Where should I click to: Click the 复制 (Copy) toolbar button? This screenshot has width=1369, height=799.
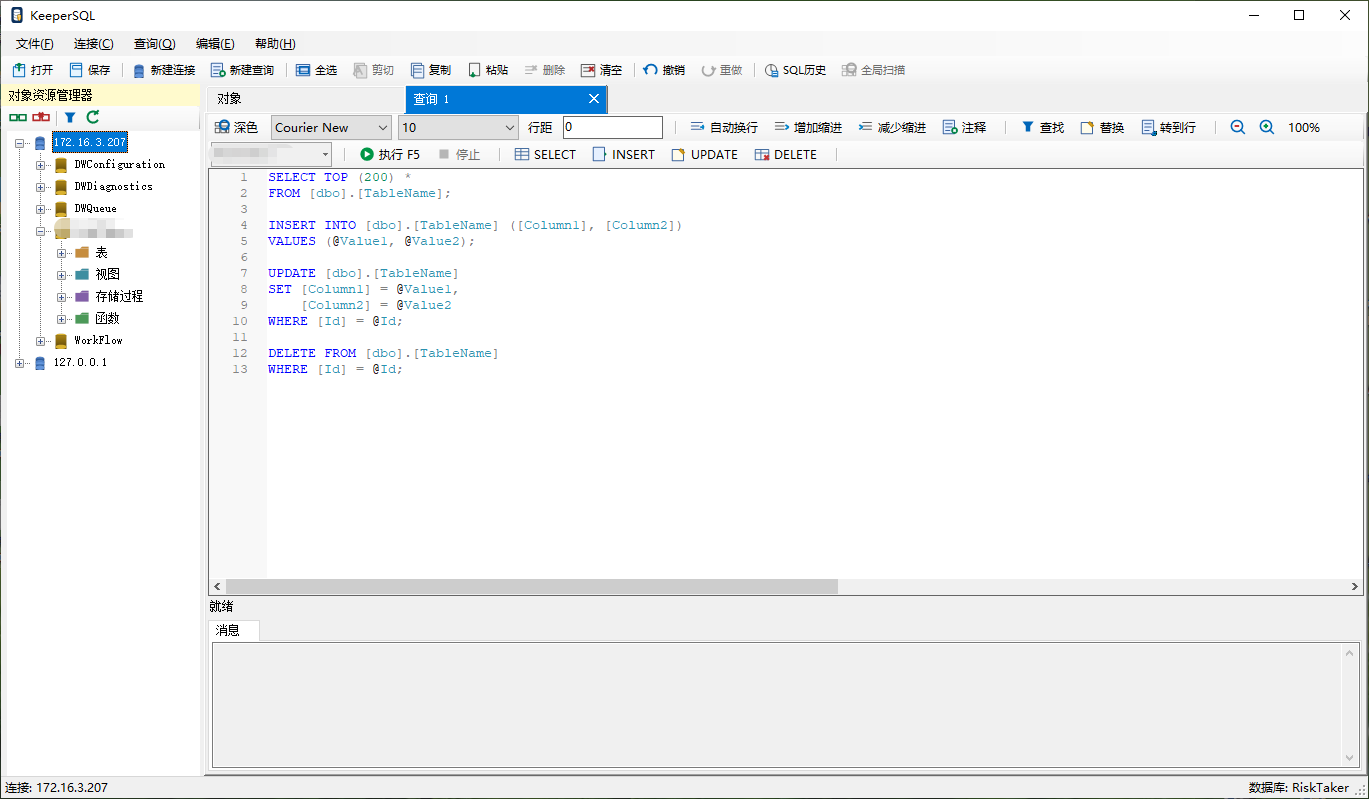431,70
